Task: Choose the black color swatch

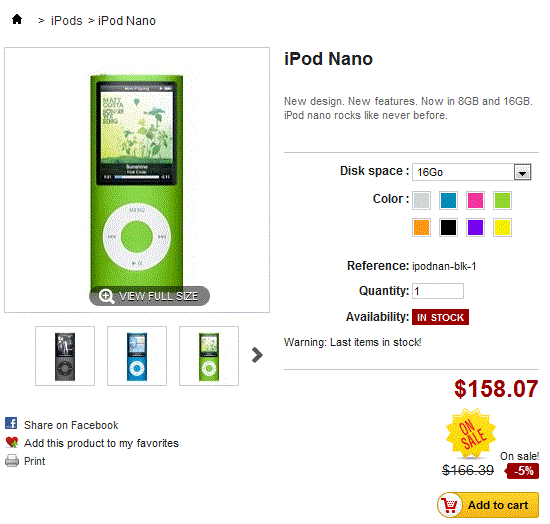Action: [448, 227]
